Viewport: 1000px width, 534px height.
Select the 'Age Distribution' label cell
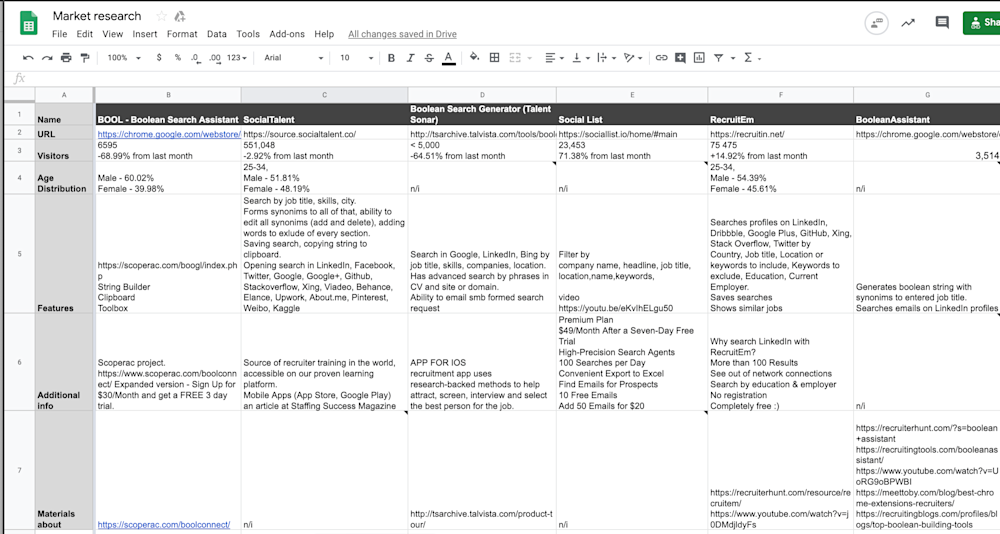pyautogui.click(x=64, y=178)
